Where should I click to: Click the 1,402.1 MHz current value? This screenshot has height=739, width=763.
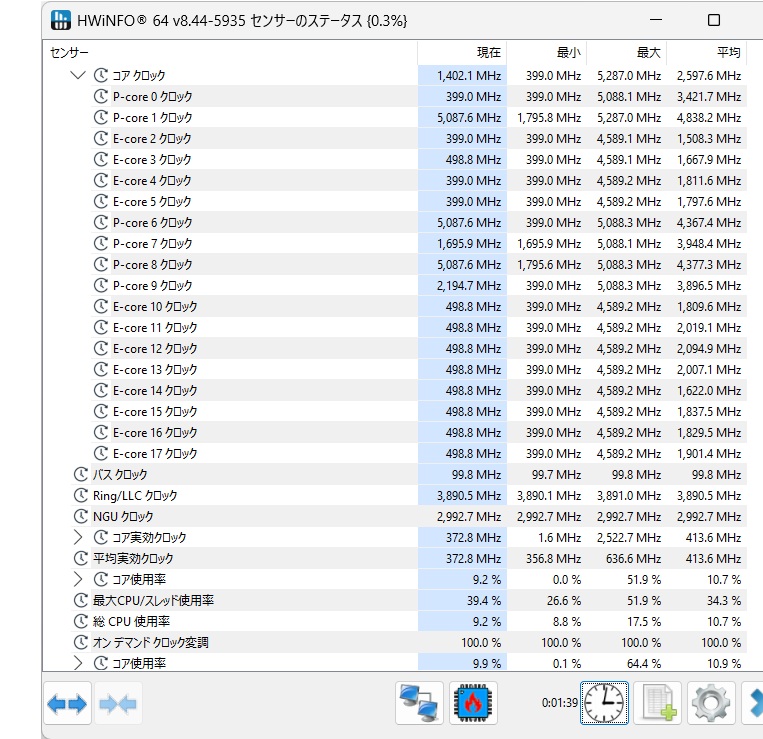(x=469, y=76)
